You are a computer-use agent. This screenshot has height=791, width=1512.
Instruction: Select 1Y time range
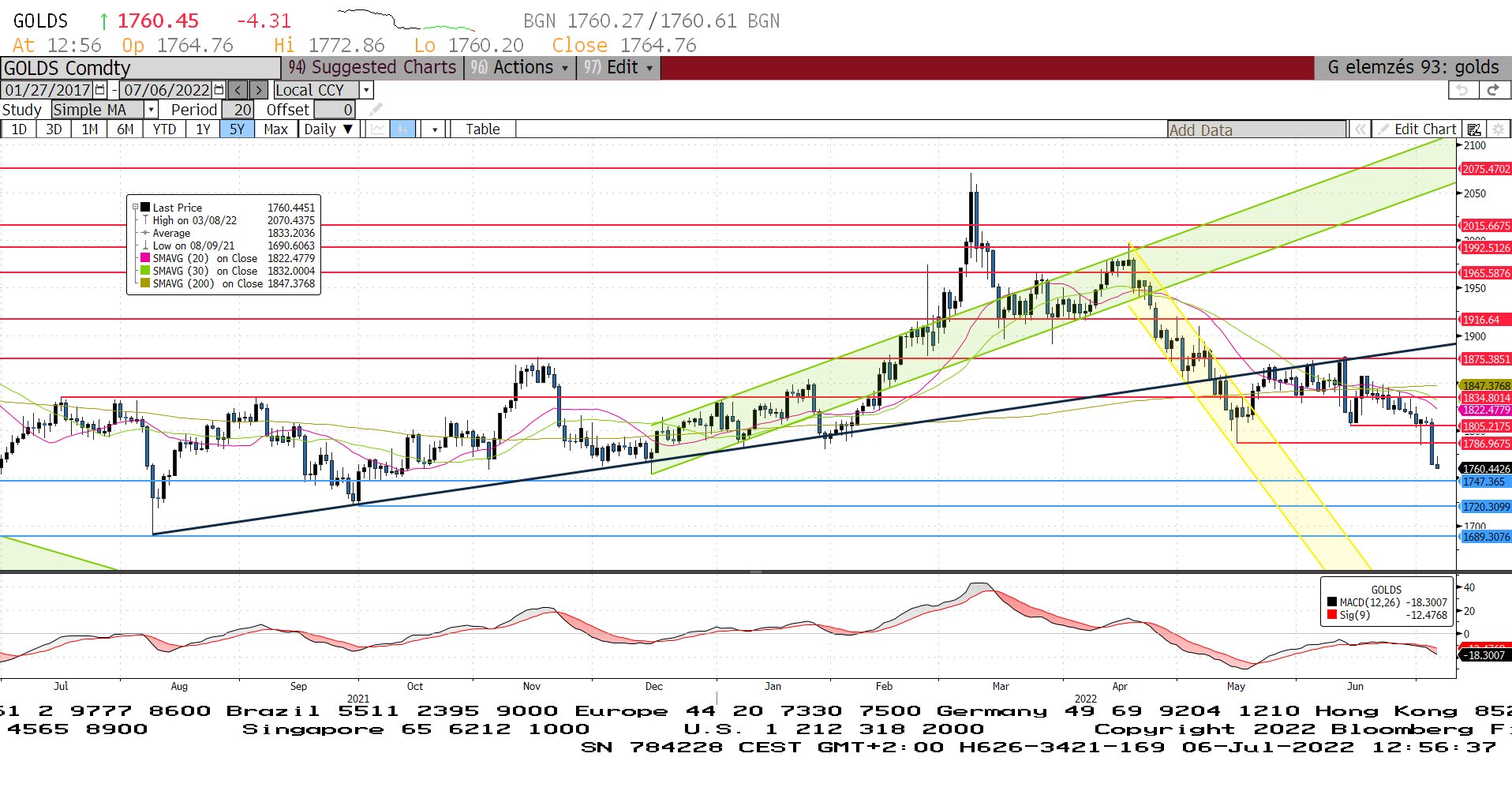tap(203, 129)
